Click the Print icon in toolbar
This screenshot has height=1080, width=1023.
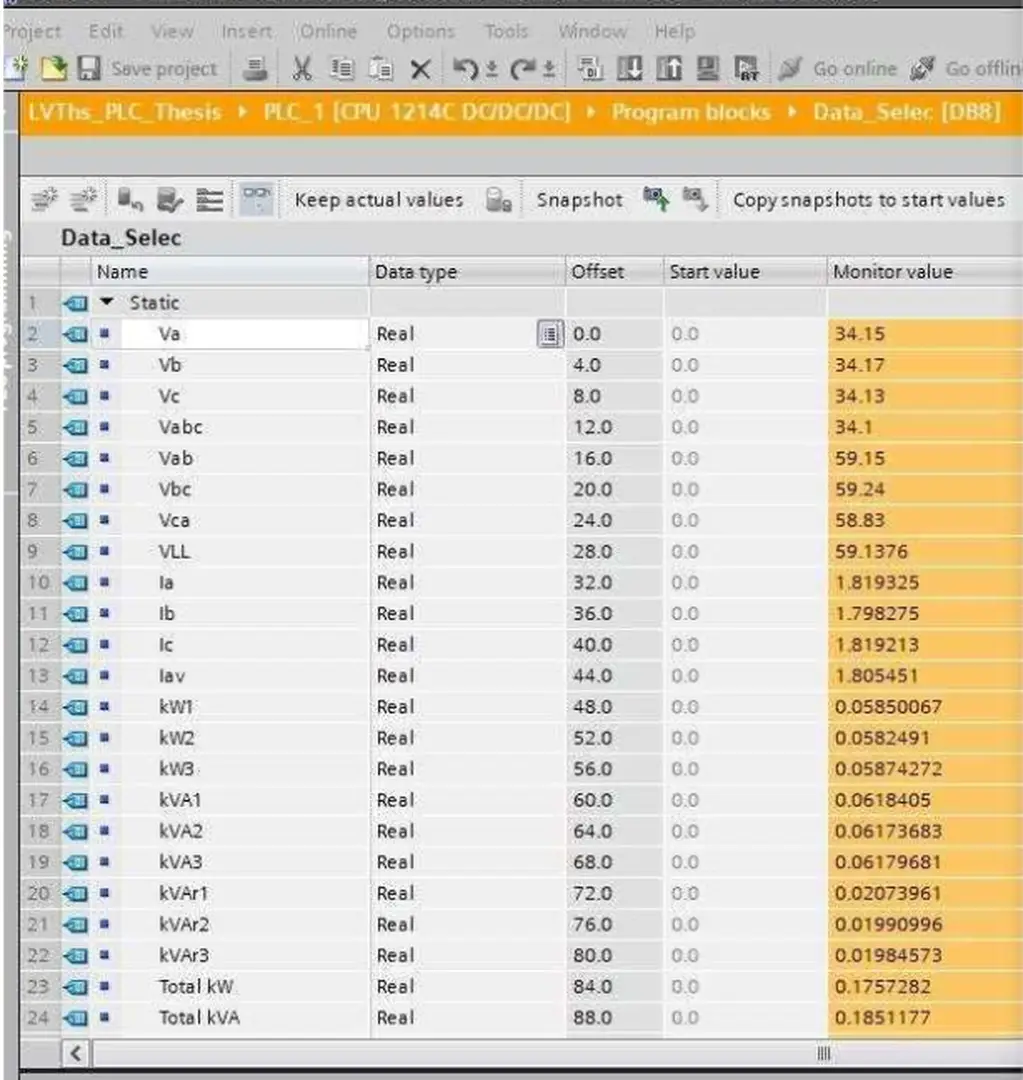256,69
